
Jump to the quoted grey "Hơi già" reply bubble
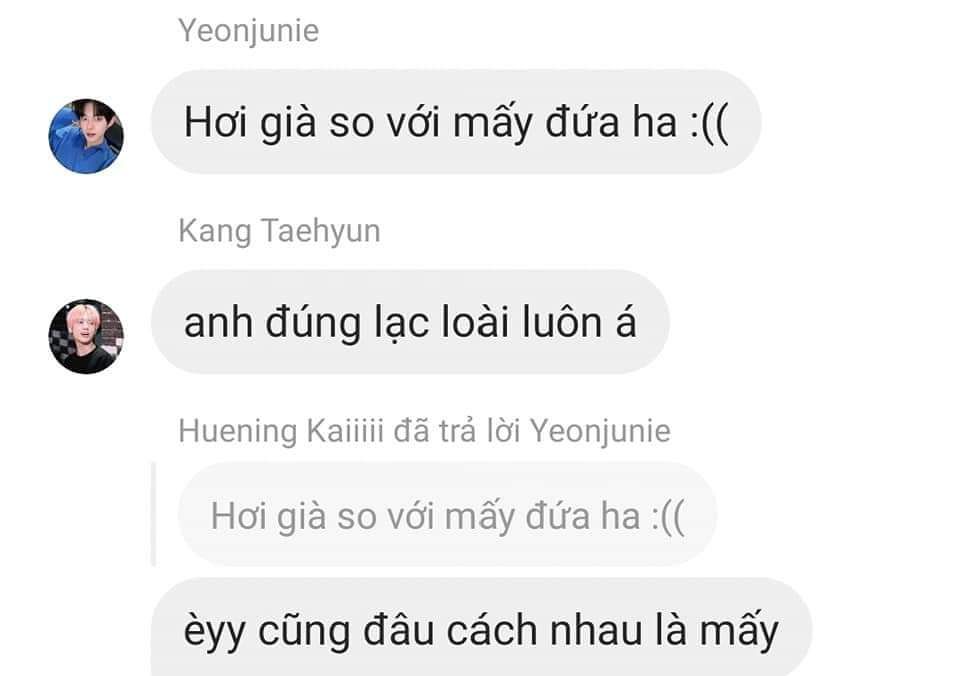point(448,514)
